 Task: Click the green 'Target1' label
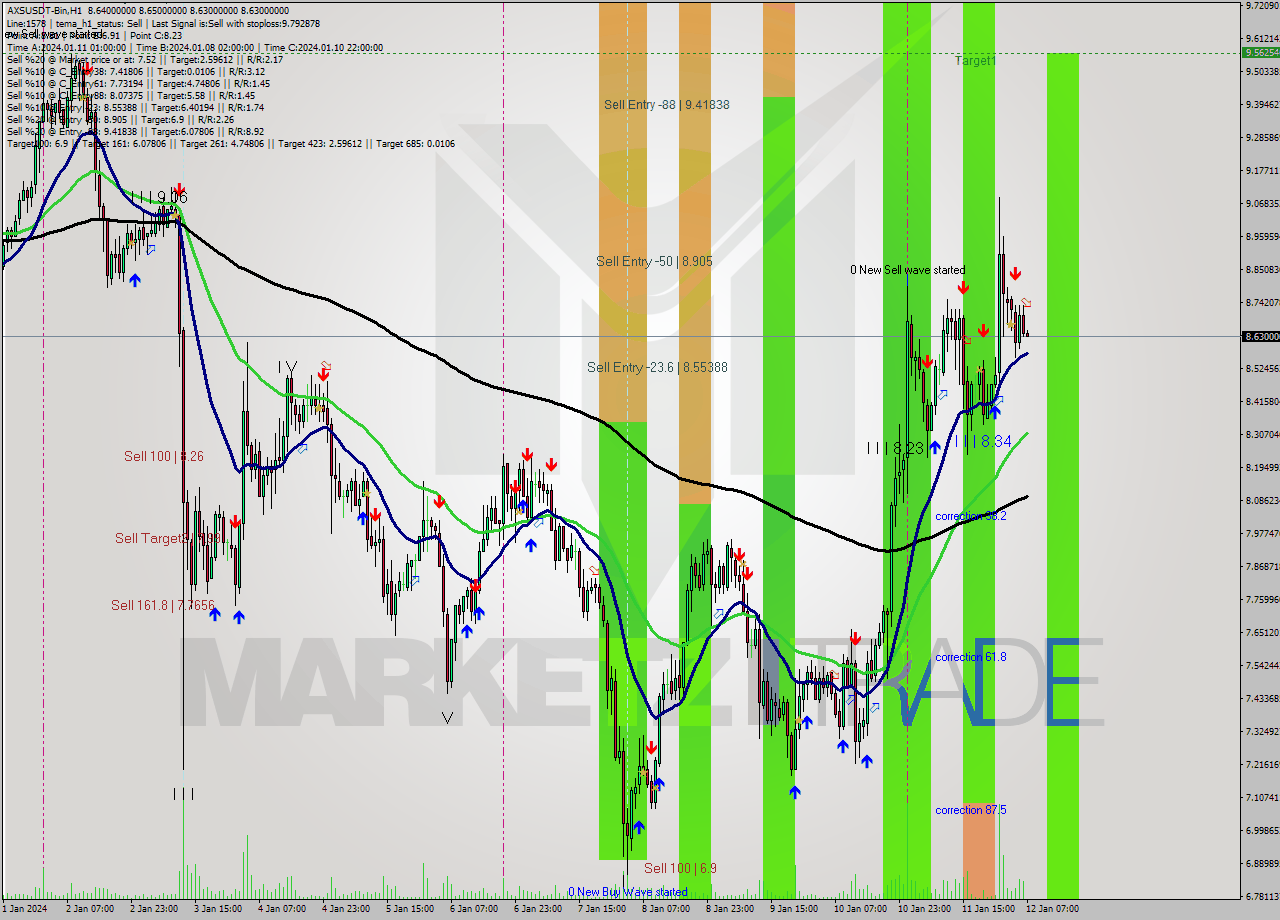(x=975, y=61)
